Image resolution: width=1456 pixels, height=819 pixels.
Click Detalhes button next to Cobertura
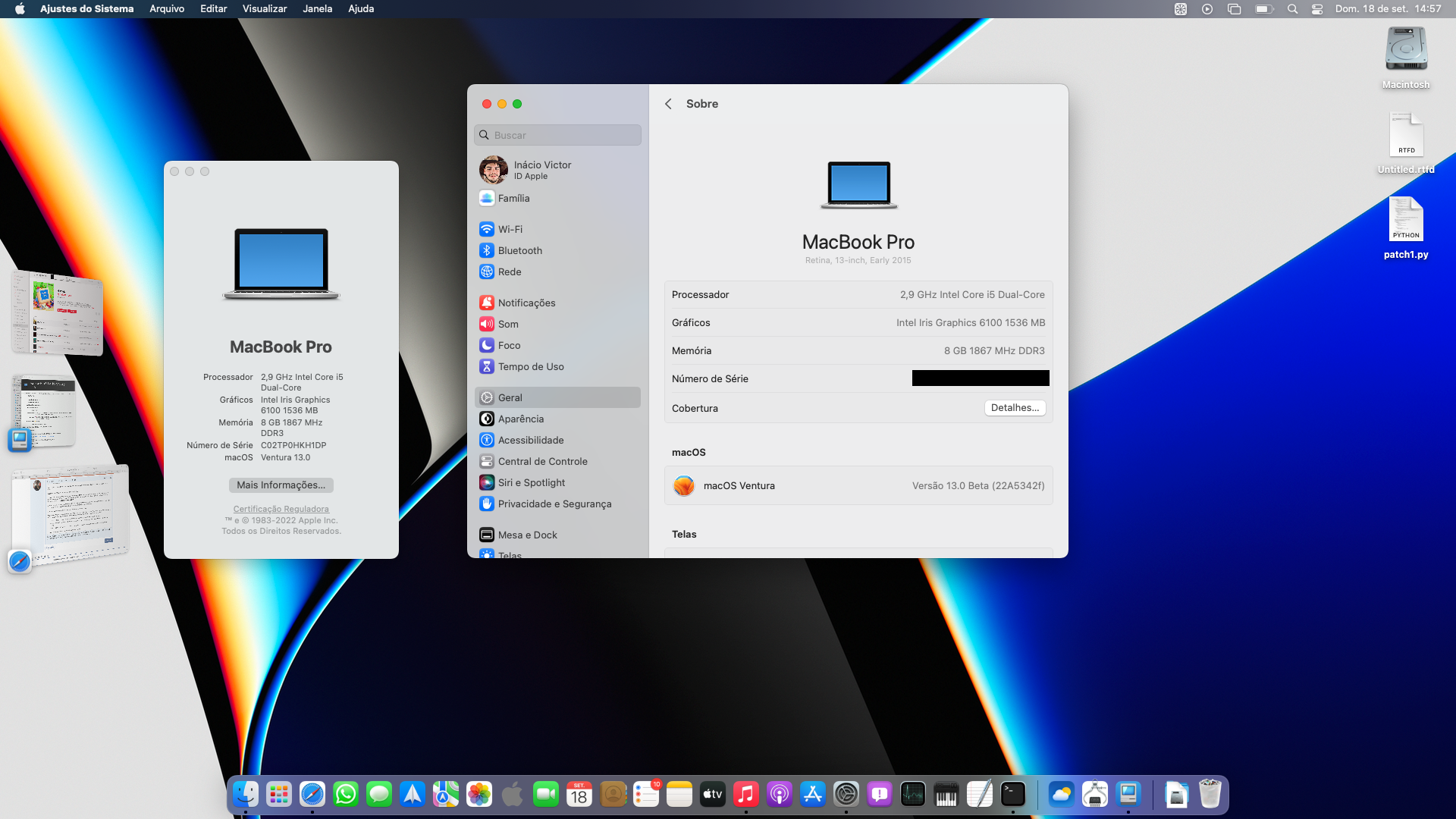[x=1015, y=408]
